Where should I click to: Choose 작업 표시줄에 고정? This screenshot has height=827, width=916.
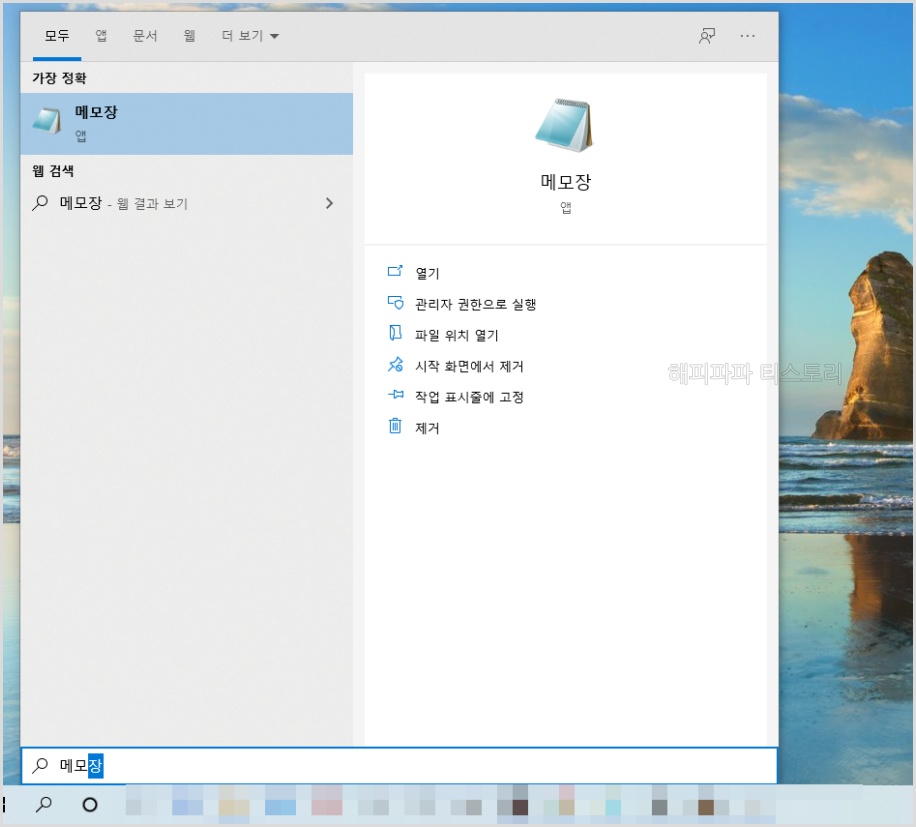click(x=469, y=397)
